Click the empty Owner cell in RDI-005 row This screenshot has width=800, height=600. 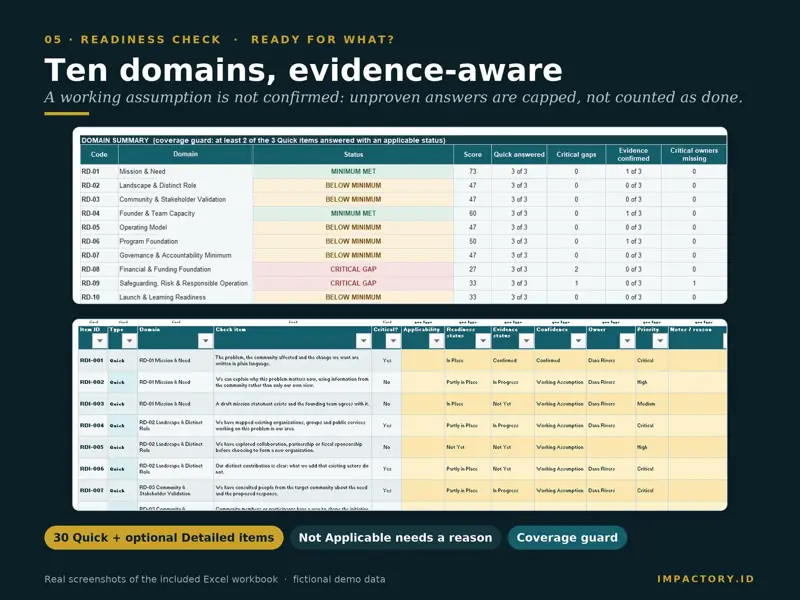[x=611, y=447]
